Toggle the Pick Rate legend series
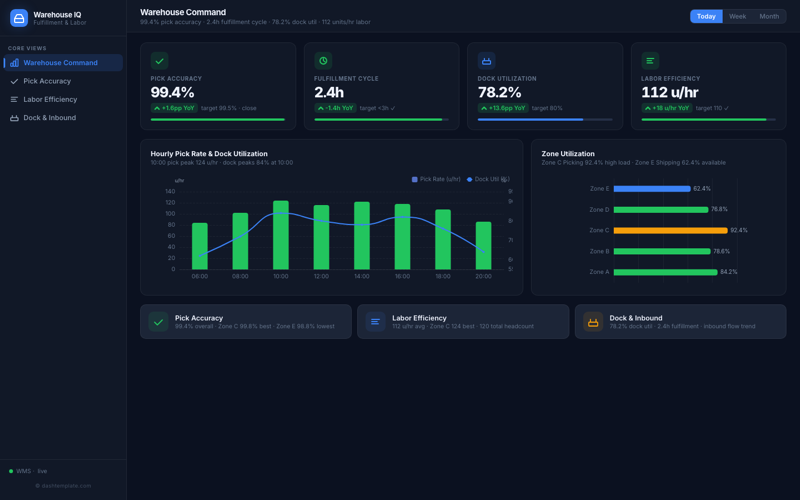This screenshot has height=500, width=800. click(435, 179)
